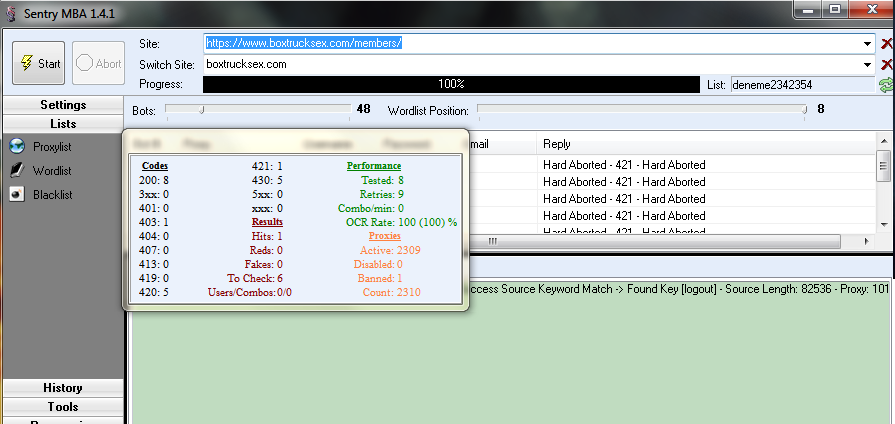Open the Site URL dropdown arrow
The width and height of the screenshot is (895, 424).
[x=868, y=43]
